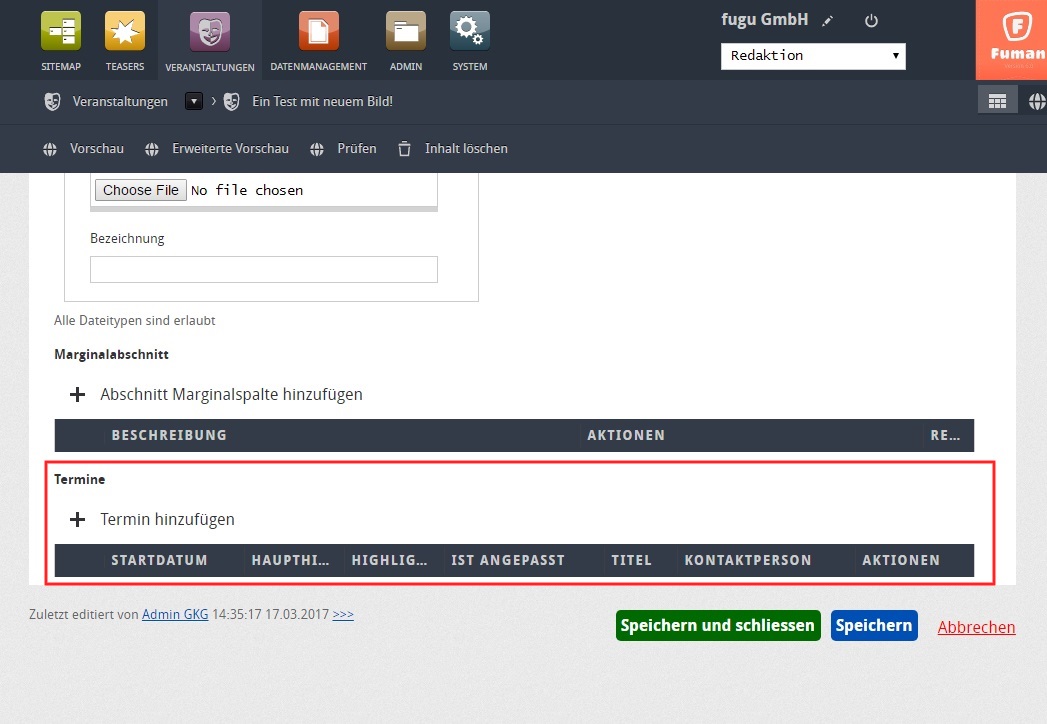Viewport: 1047px width, 724px height.
Task: Select the Veranstaltungen masks icon
Action: pyautogui.click(x=210, y=31)
